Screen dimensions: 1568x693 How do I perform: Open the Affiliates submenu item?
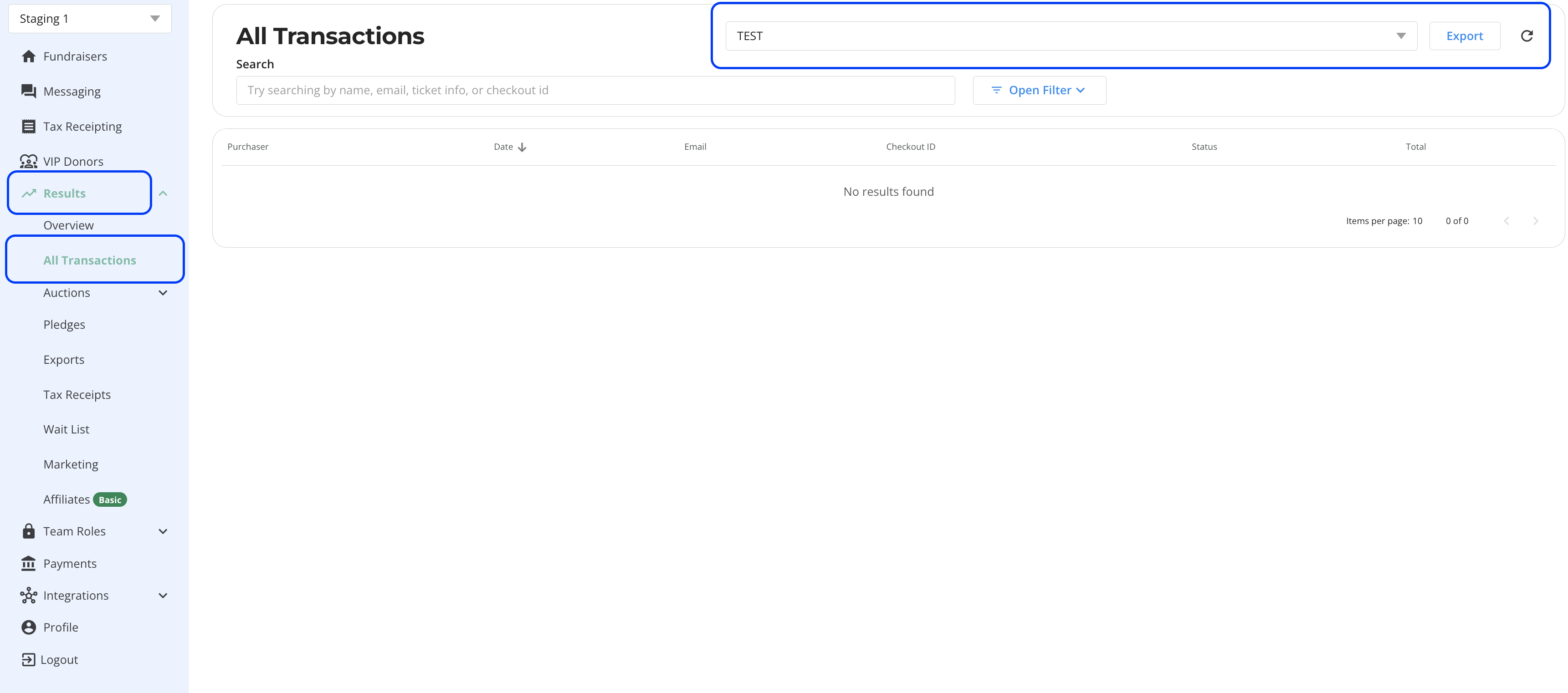67,499
